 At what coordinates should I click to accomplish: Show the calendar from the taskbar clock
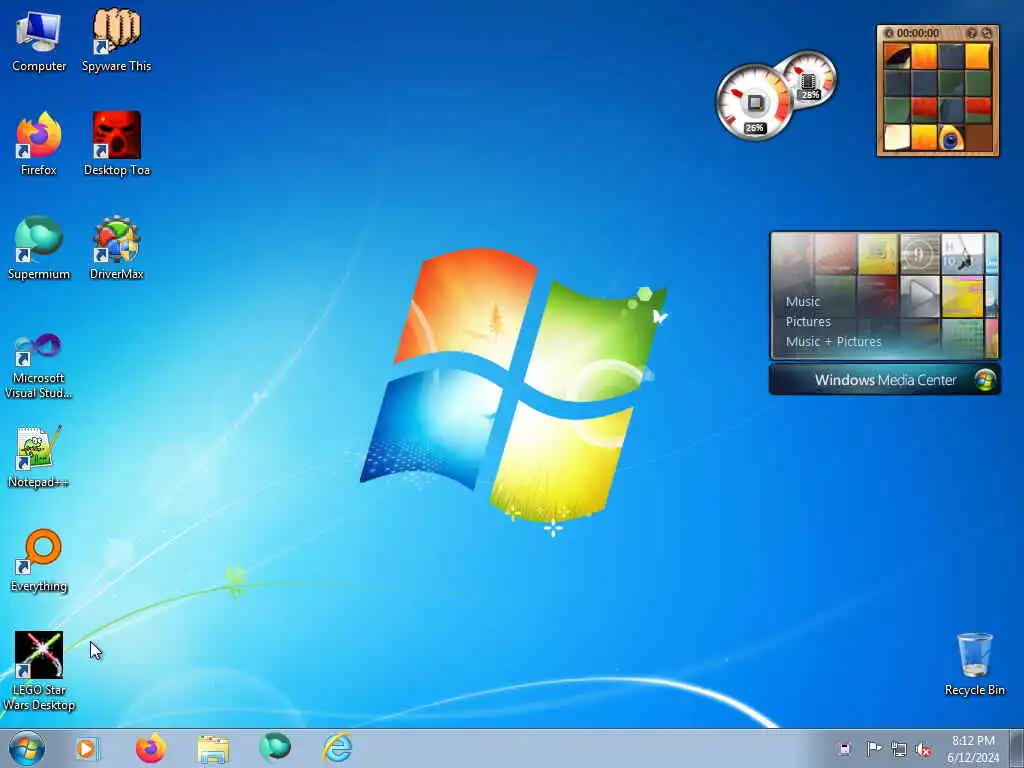click(x=973, y=749)
